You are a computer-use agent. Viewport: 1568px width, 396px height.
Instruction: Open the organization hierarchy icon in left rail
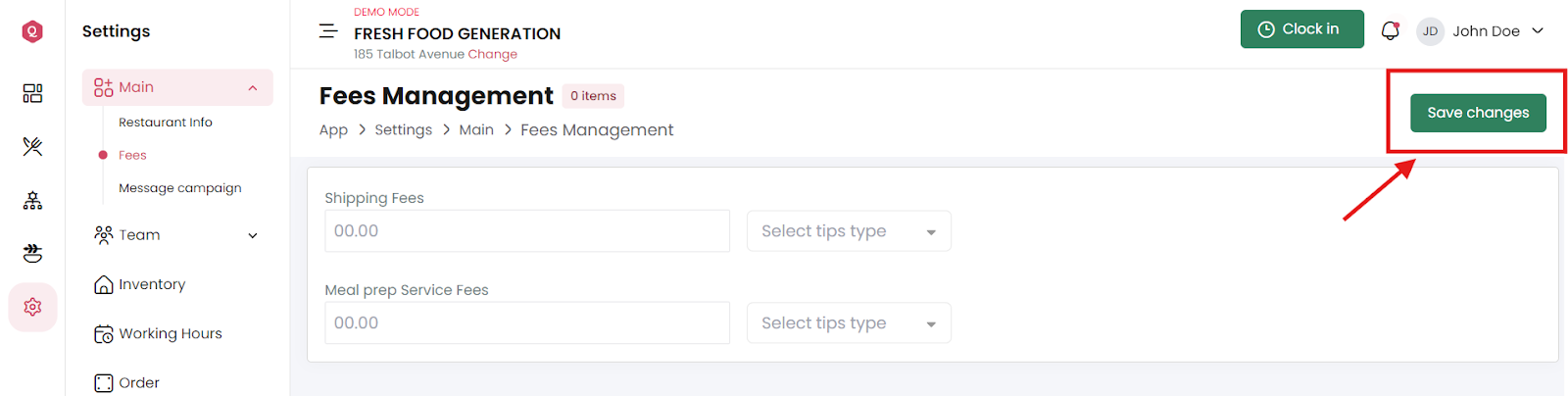coord(32,201)
